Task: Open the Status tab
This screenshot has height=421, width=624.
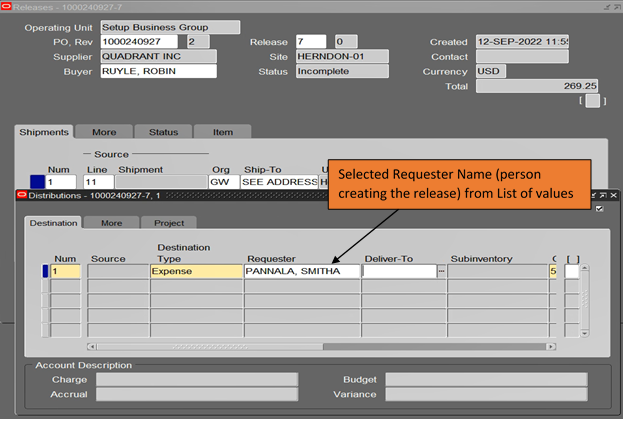Action: point(164,132)
